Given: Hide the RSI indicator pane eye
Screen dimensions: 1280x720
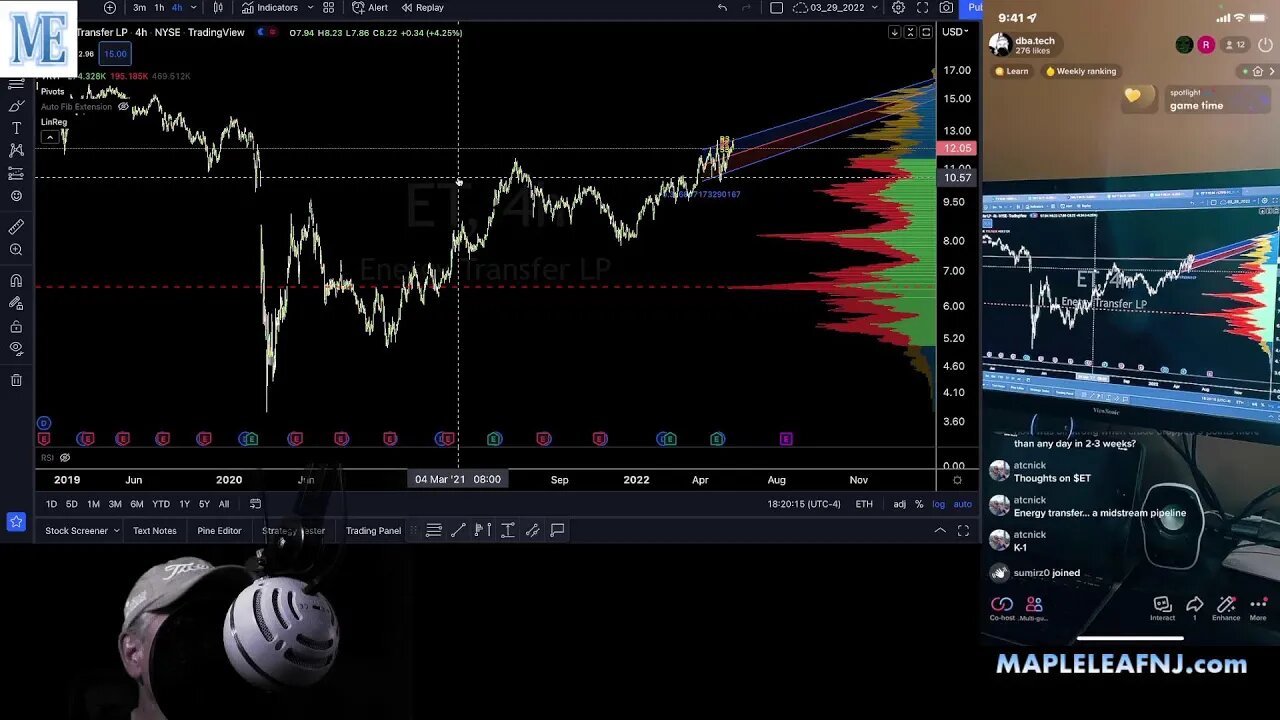Looking at the screenshot, I should tap(65, 458).
